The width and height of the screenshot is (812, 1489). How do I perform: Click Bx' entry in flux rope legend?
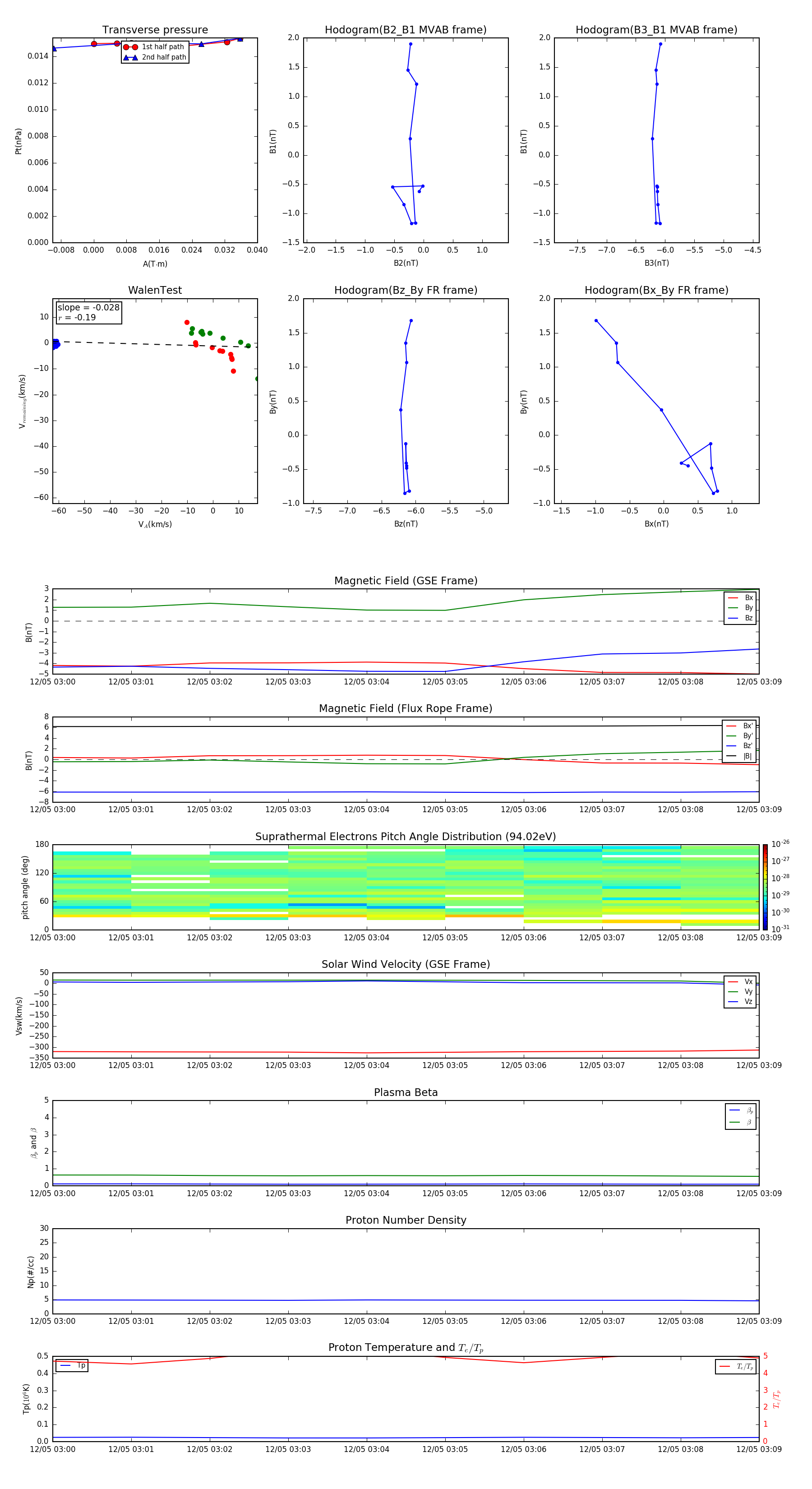pos(739,726)
